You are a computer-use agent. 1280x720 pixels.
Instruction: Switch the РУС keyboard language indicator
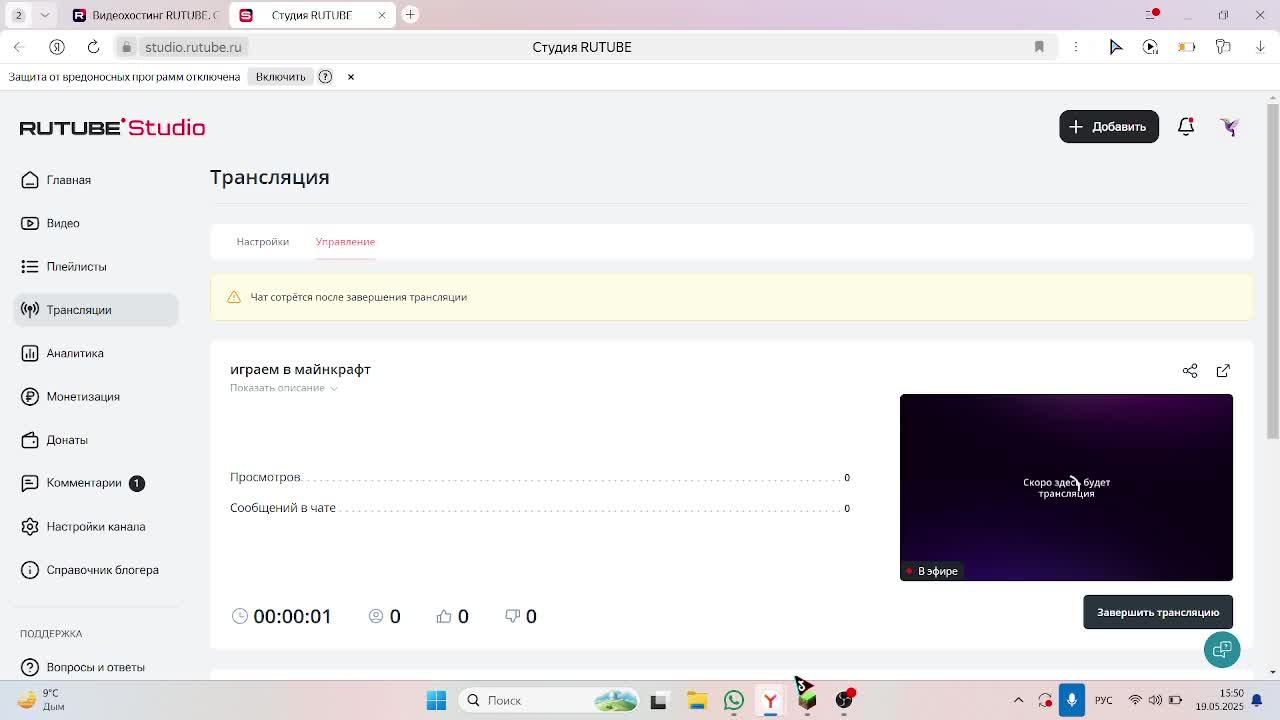[x=1103, y=700]
